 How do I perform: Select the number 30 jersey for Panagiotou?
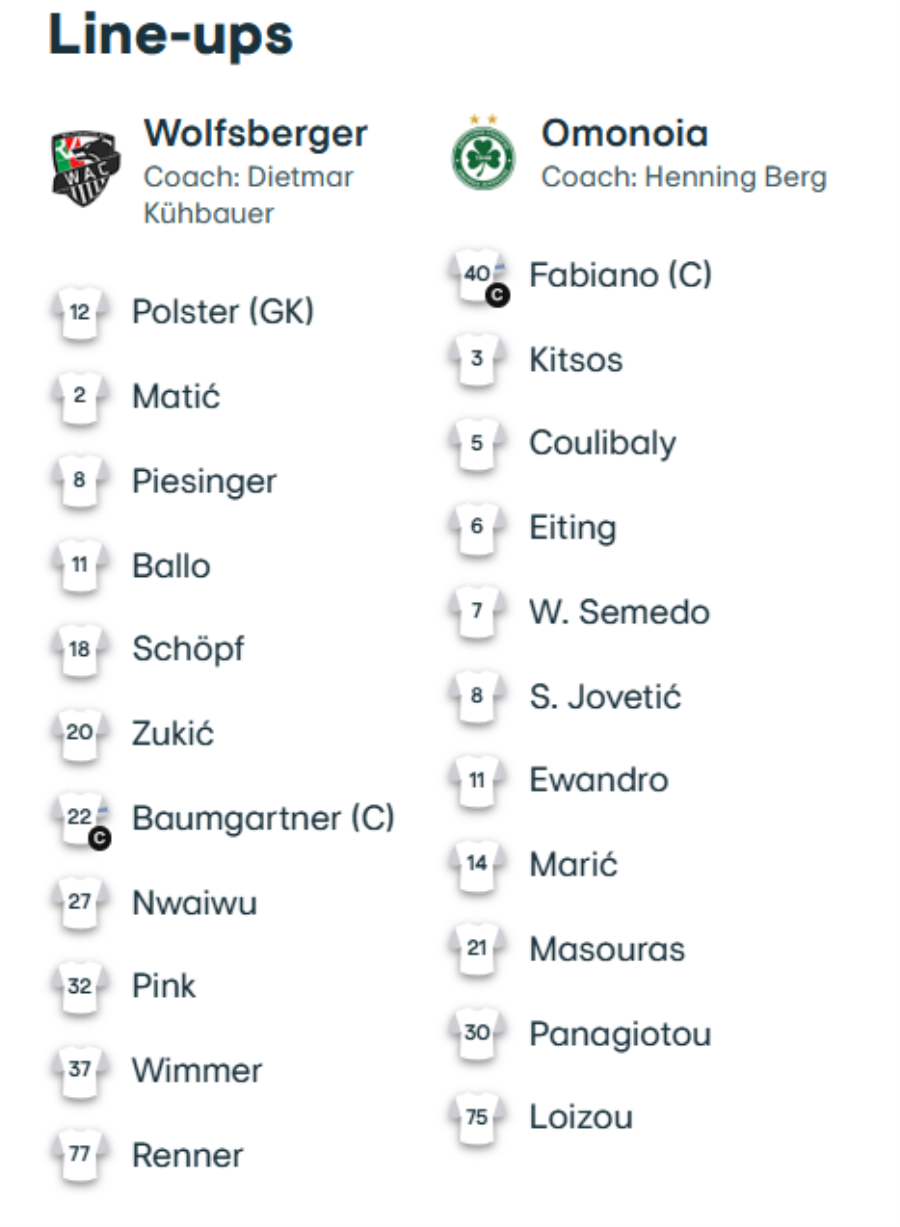[x=477, y=1033]
